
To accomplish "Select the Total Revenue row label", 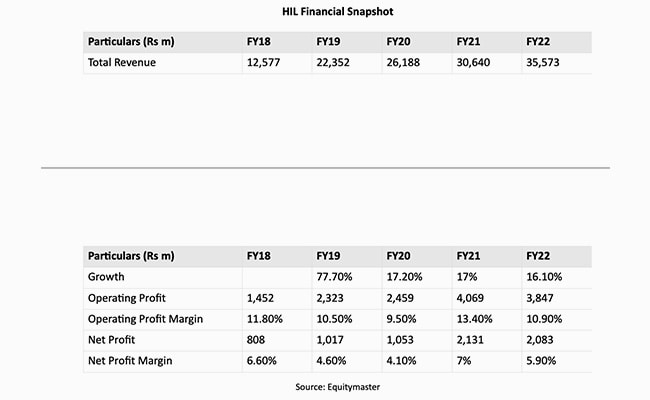I will [122, 63].
